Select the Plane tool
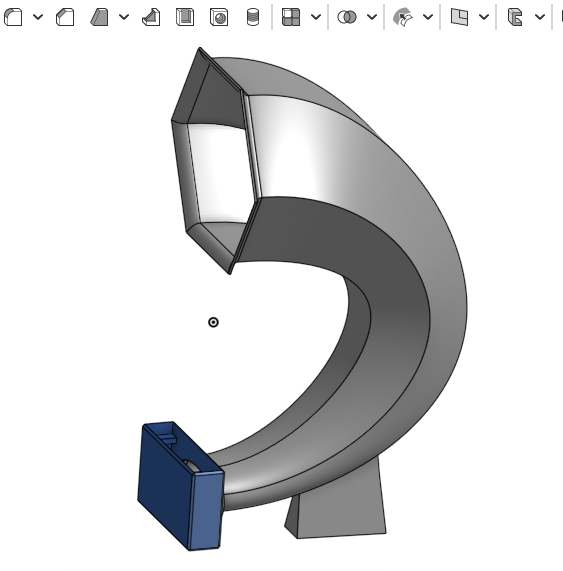The width and height of the screenshot is (563, 571). (459, 17)
